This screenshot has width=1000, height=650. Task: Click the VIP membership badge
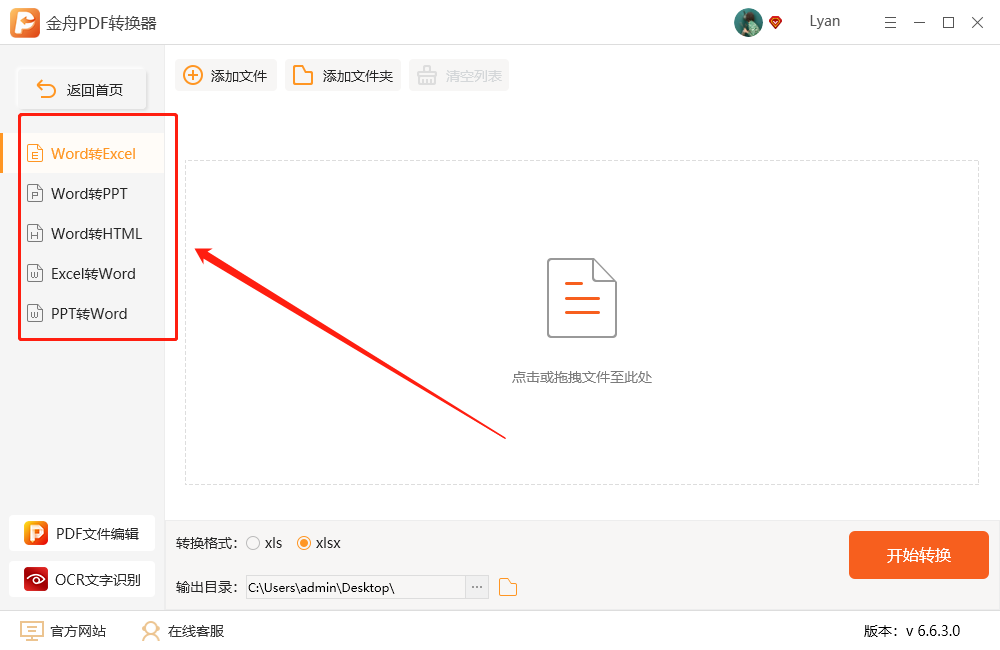coord(774,21)
